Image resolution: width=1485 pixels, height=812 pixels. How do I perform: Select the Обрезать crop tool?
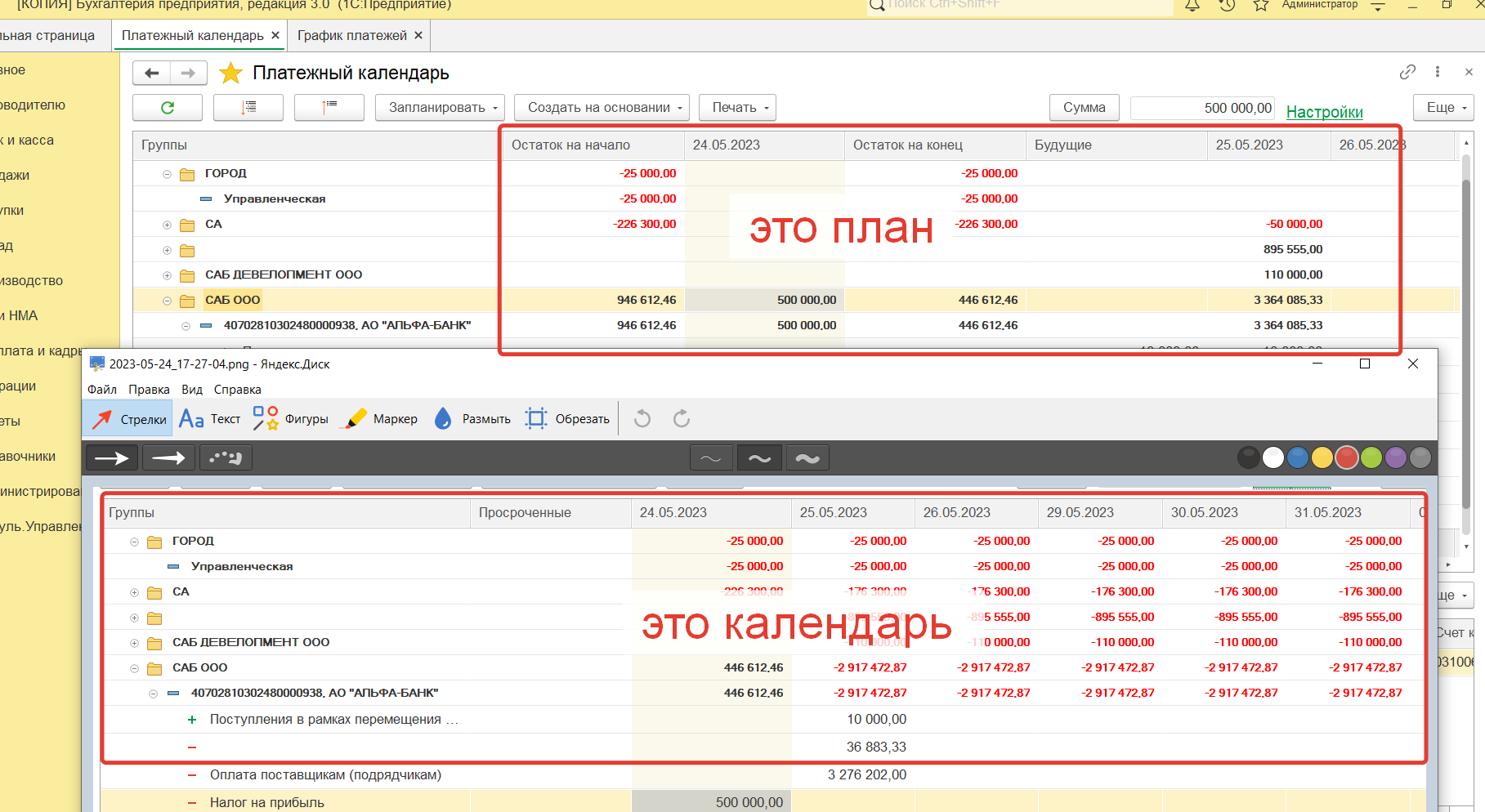click(x=567, y=419)
